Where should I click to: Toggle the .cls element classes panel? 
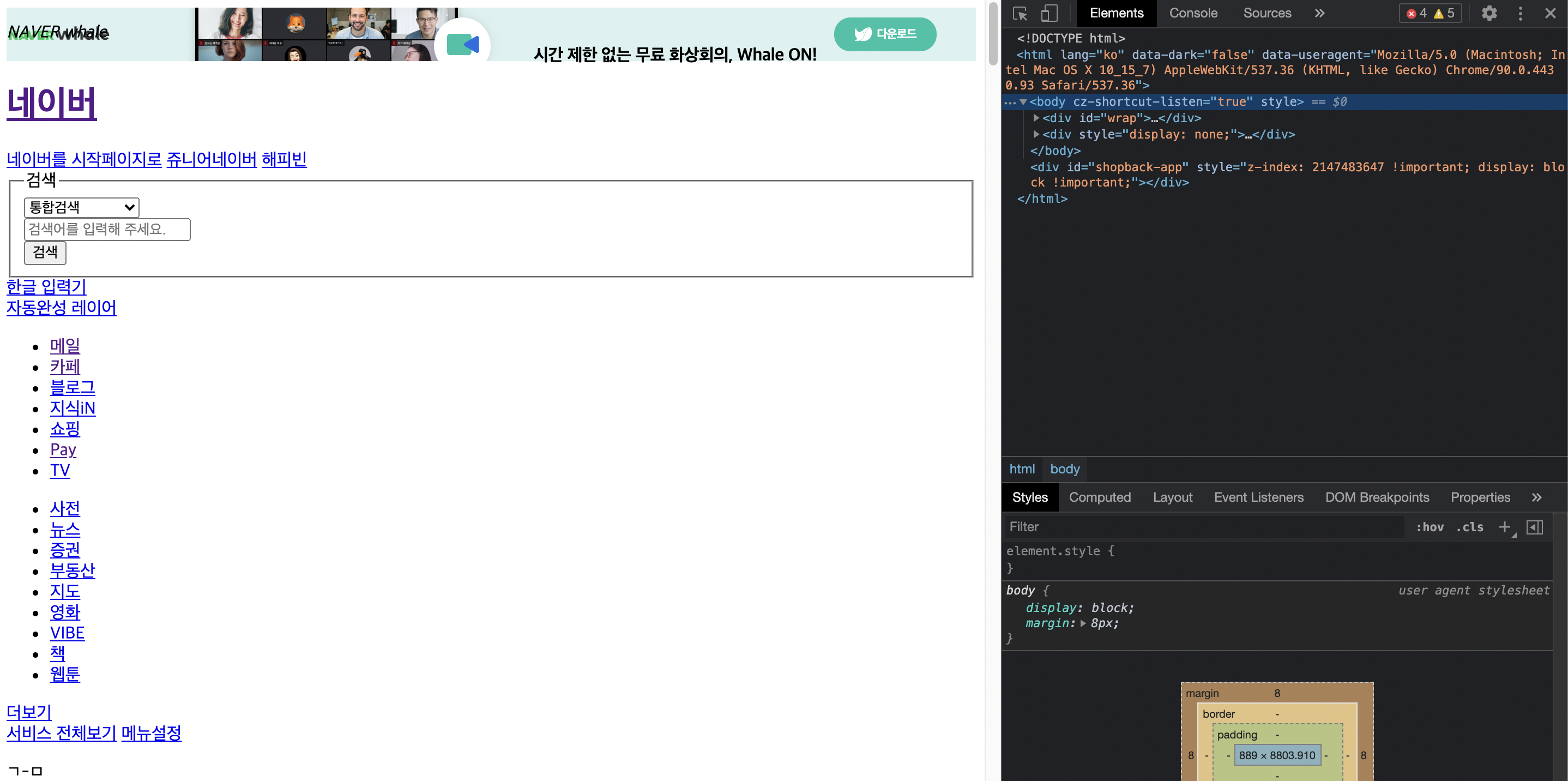(1469, 527)
